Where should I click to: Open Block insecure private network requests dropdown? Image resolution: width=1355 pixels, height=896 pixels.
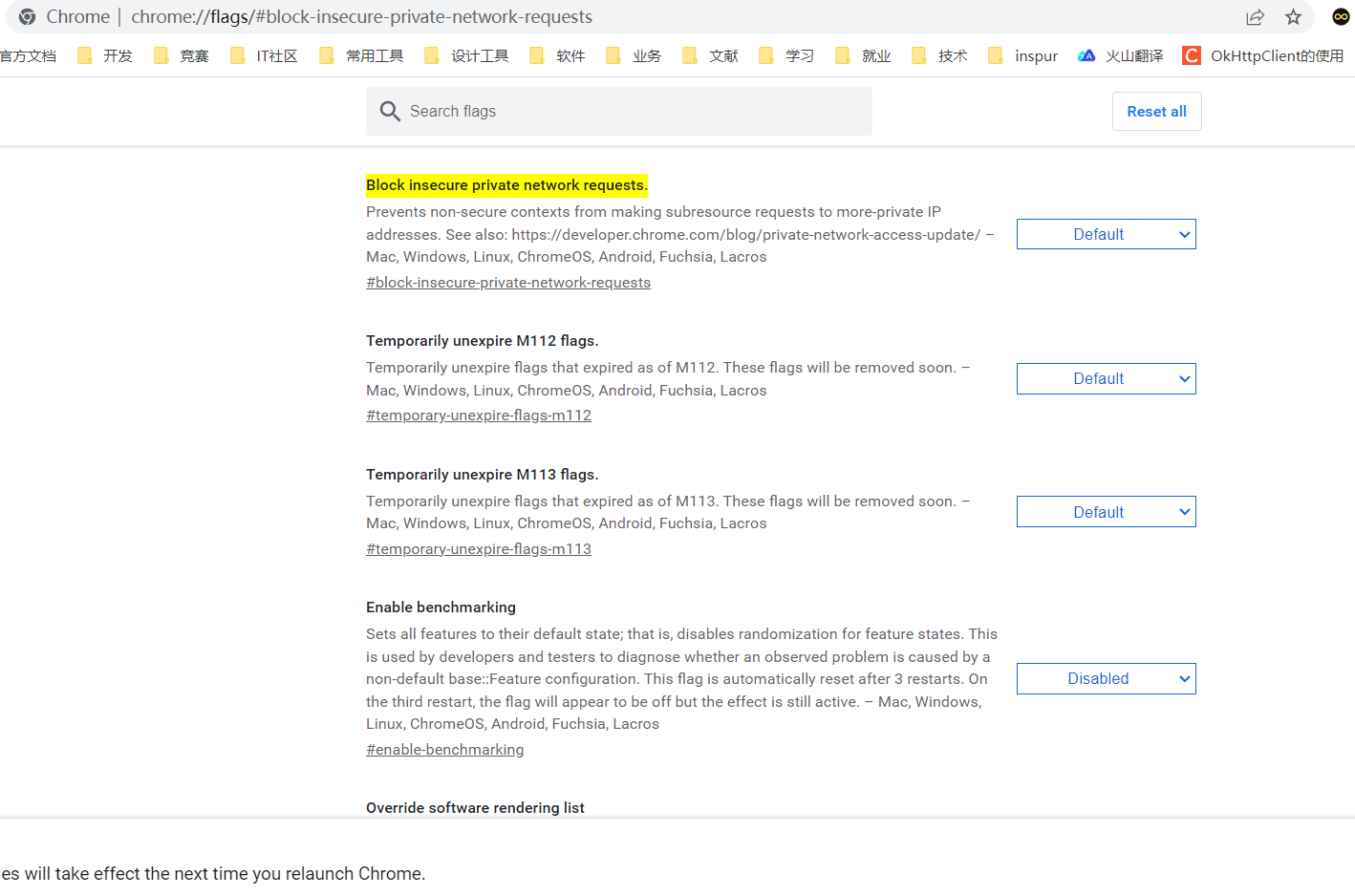(x=1106, y=234)
